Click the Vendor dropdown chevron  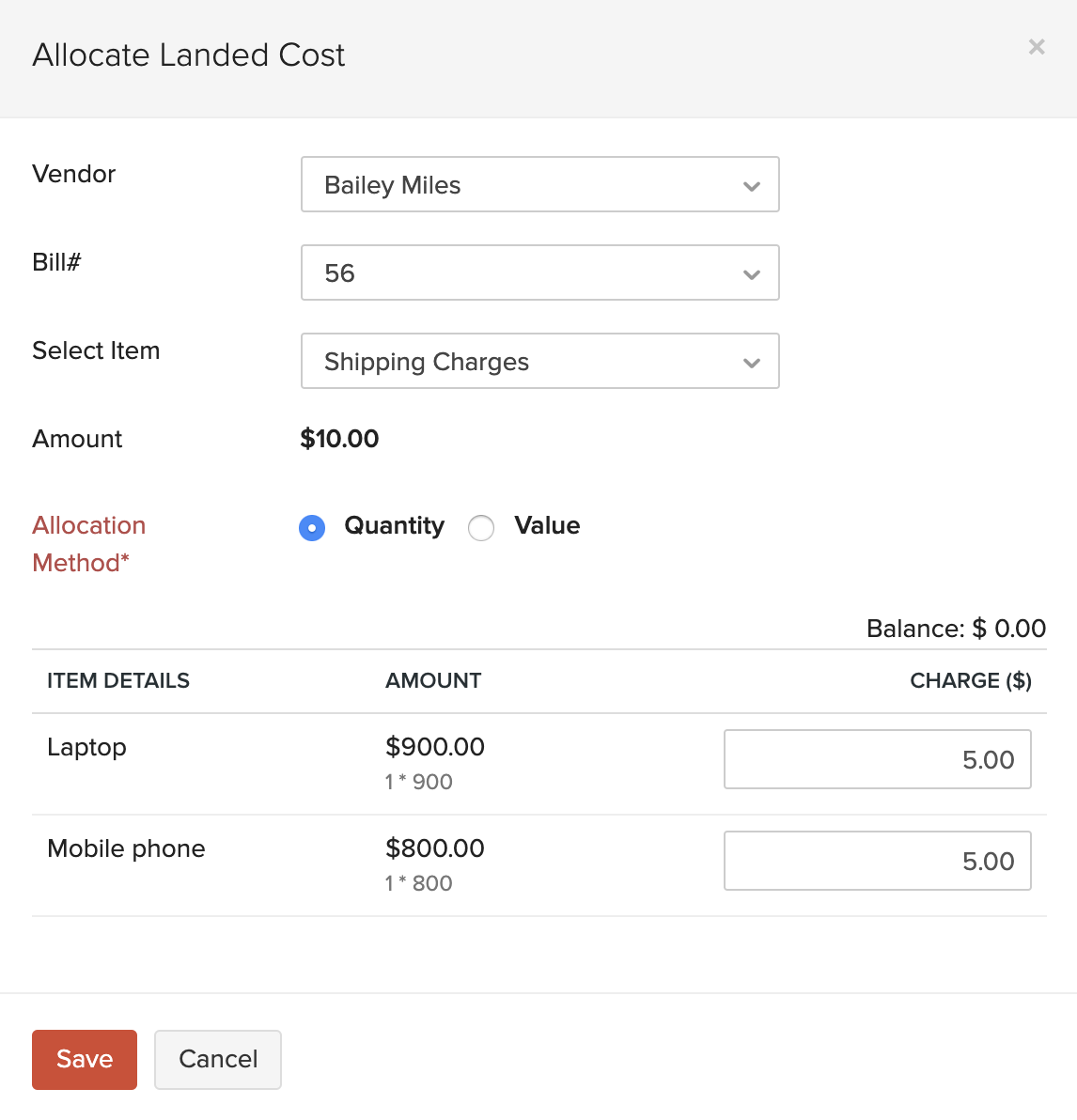click(x=751, y=185)
